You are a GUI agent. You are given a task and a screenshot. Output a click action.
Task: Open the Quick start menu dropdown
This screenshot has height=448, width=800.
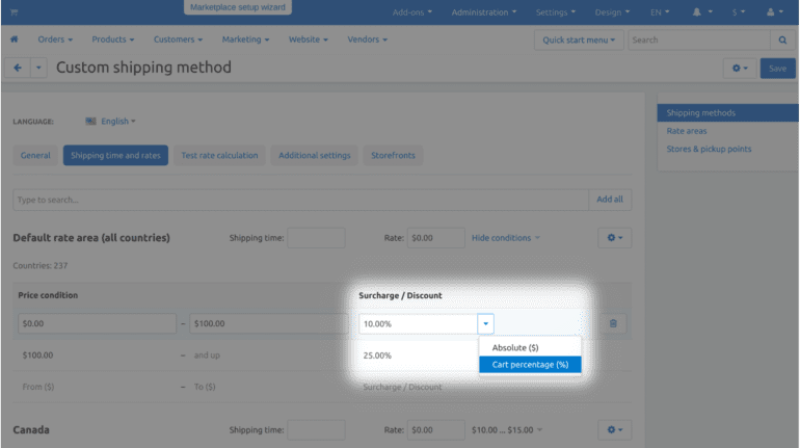(x=579, y=40)
